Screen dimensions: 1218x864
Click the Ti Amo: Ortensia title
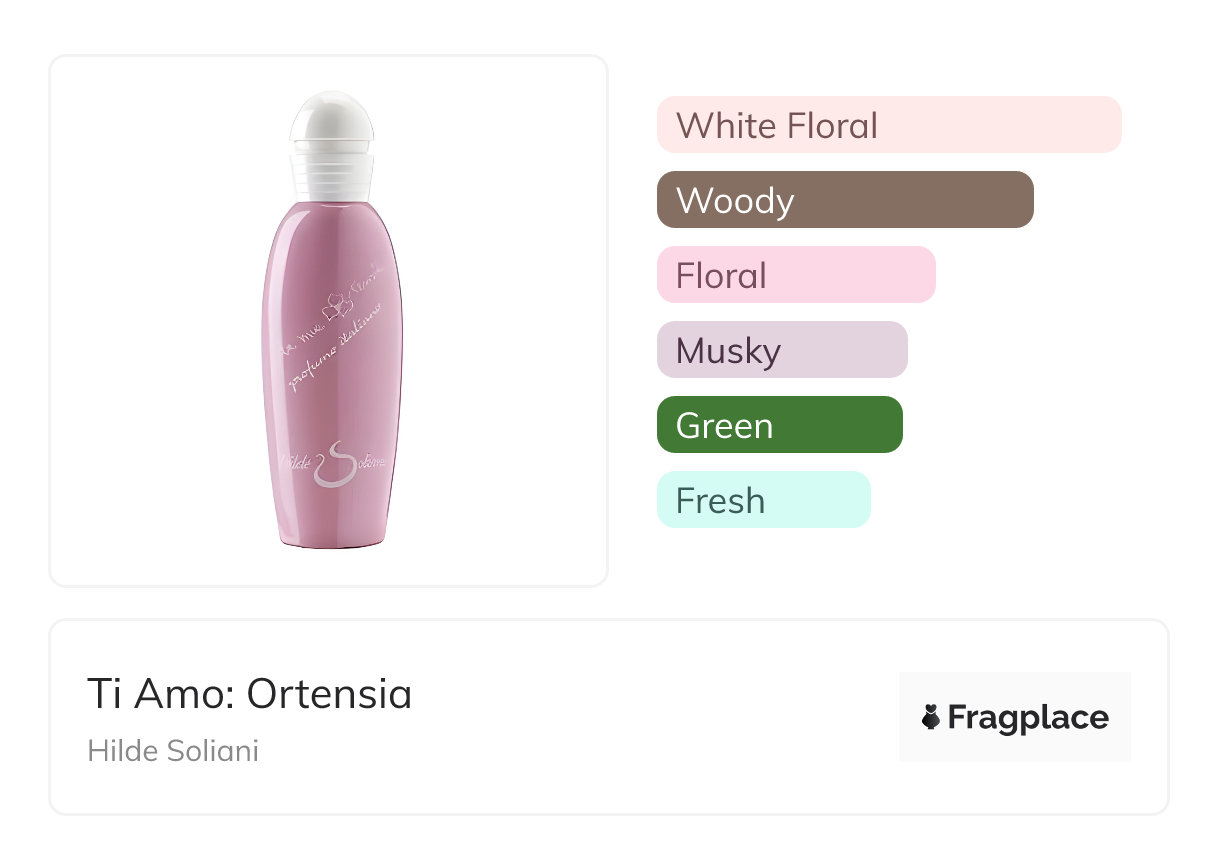tap(250, 694)
